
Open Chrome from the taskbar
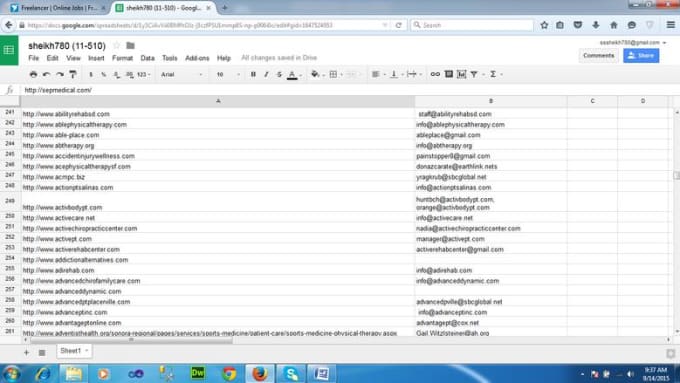pos(229,373)
